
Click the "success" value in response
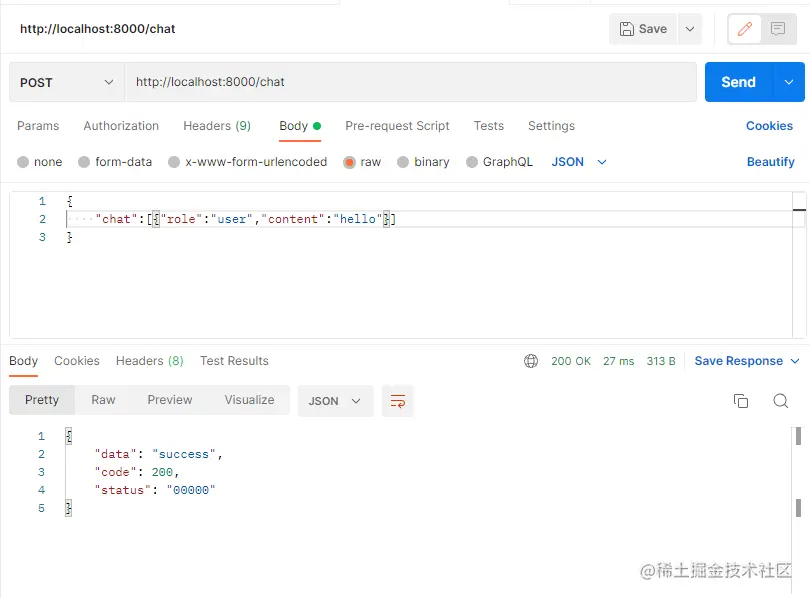point(183,454)
